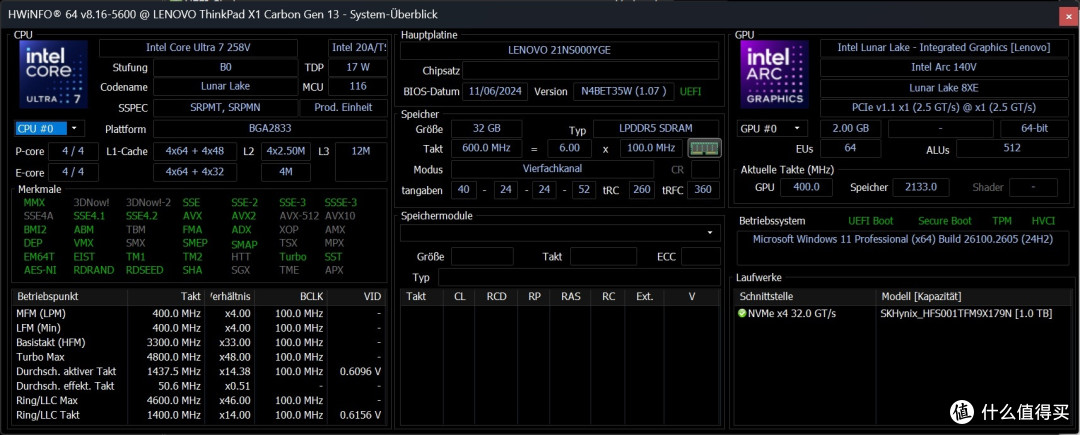Image resolution: width=1080 pixels, height=435 pixels.
Task: Select the Basistakt (HFM) row
Action: click(198, 343)
